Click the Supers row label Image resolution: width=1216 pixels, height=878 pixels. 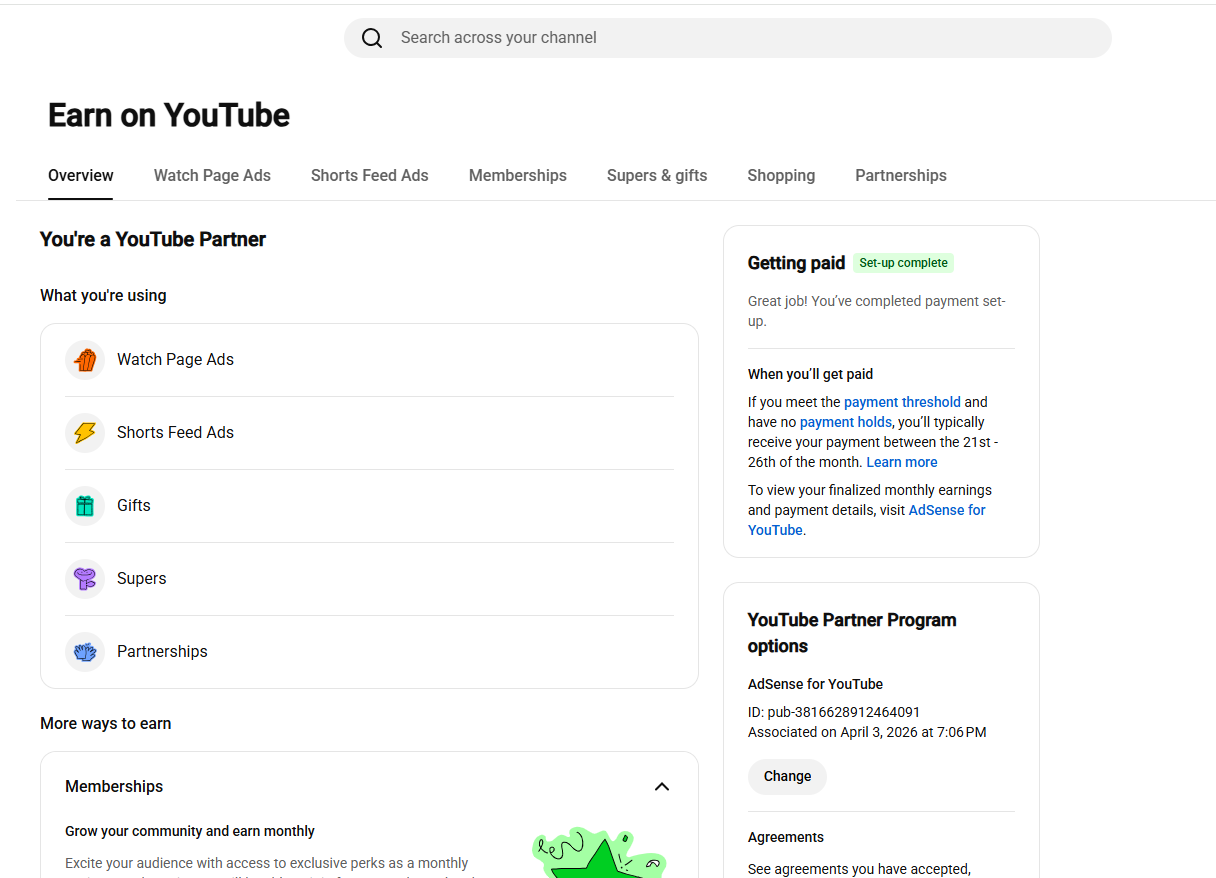(x=142, y=579)
